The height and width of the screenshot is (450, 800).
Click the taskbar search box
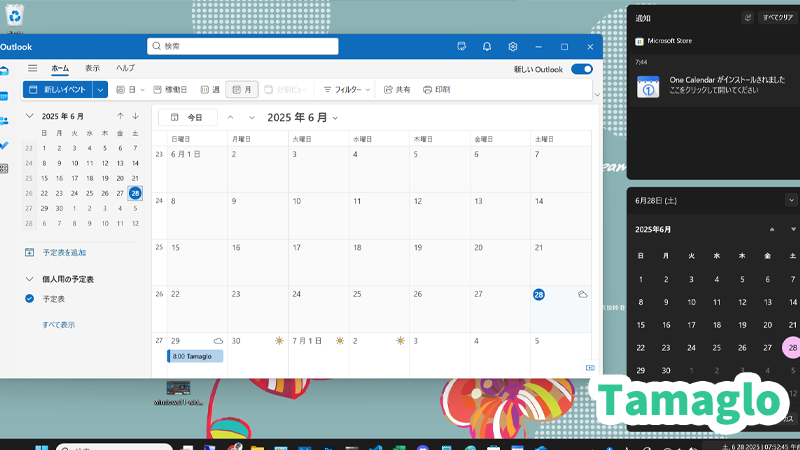coord(114,447)
